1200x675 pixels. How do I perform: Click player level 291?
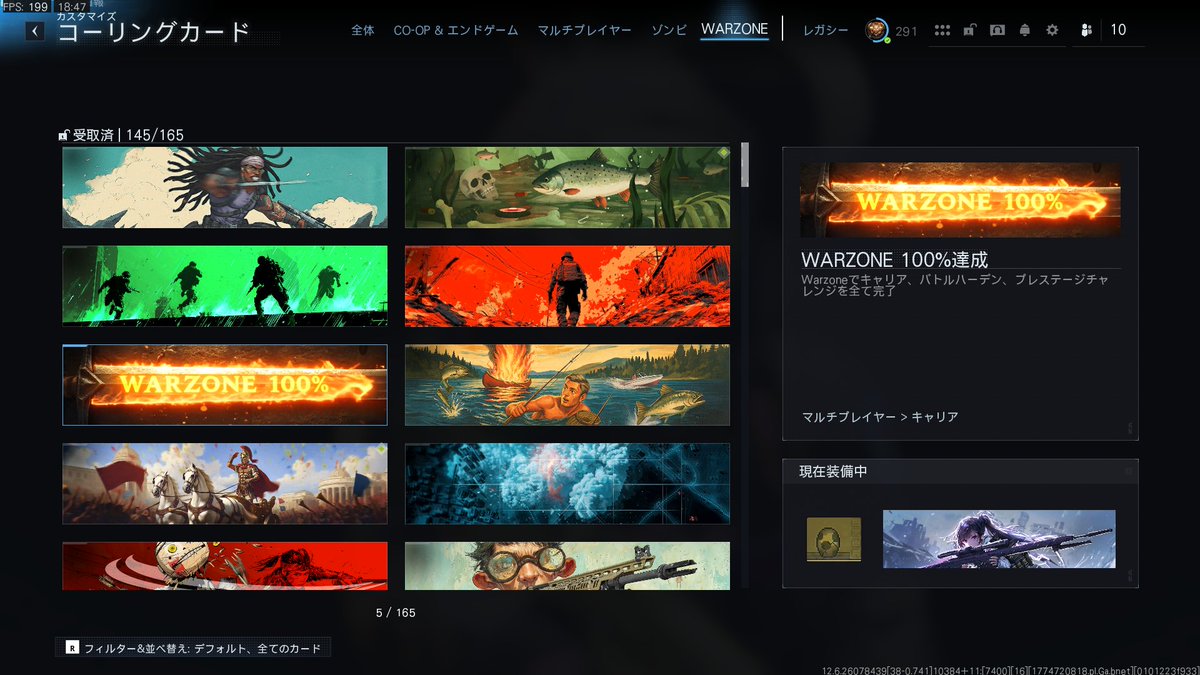906,31
